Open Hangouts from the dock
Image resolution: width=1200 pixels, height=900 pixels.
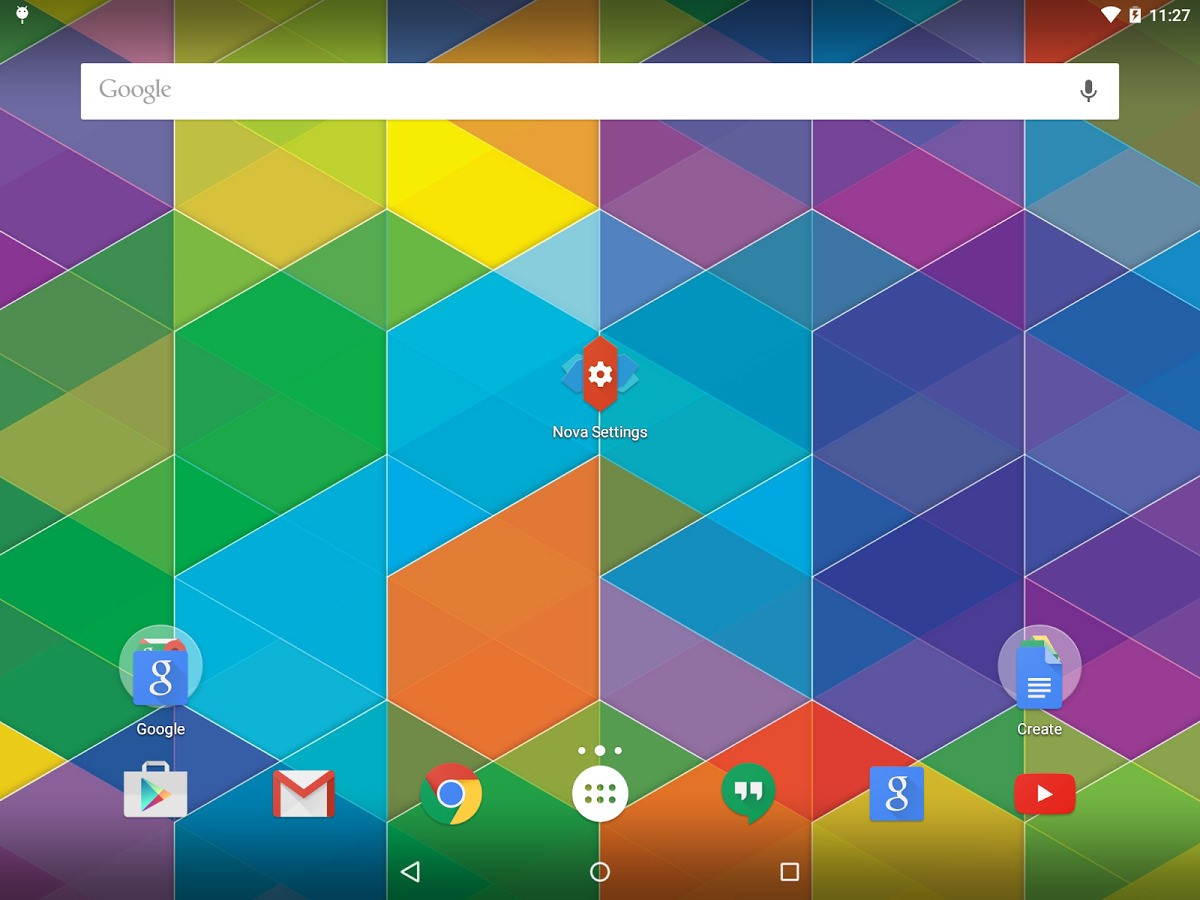click(748, 793)
